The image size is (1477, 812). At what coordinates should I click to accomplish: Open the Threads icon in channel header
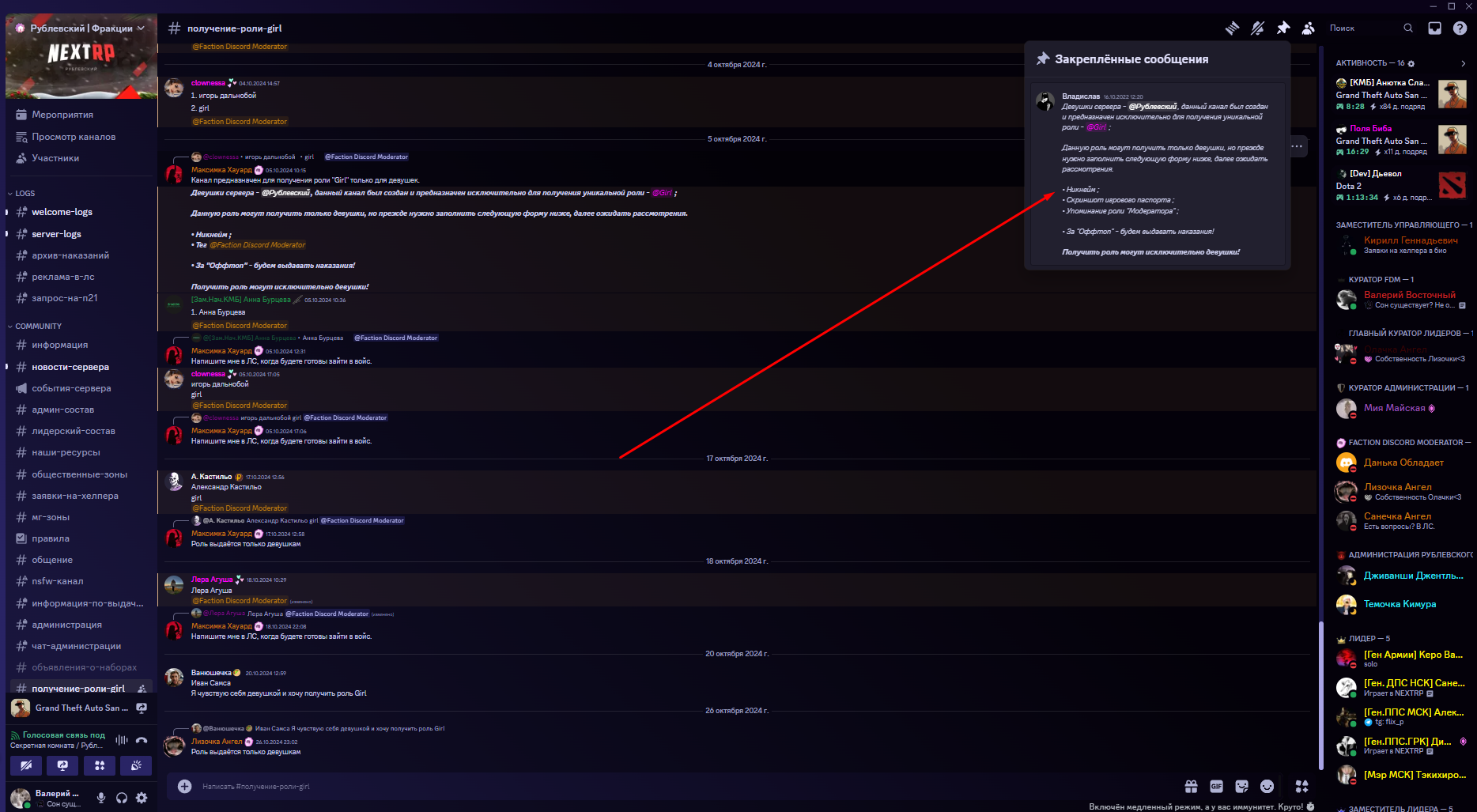(x=1232, y=28)
